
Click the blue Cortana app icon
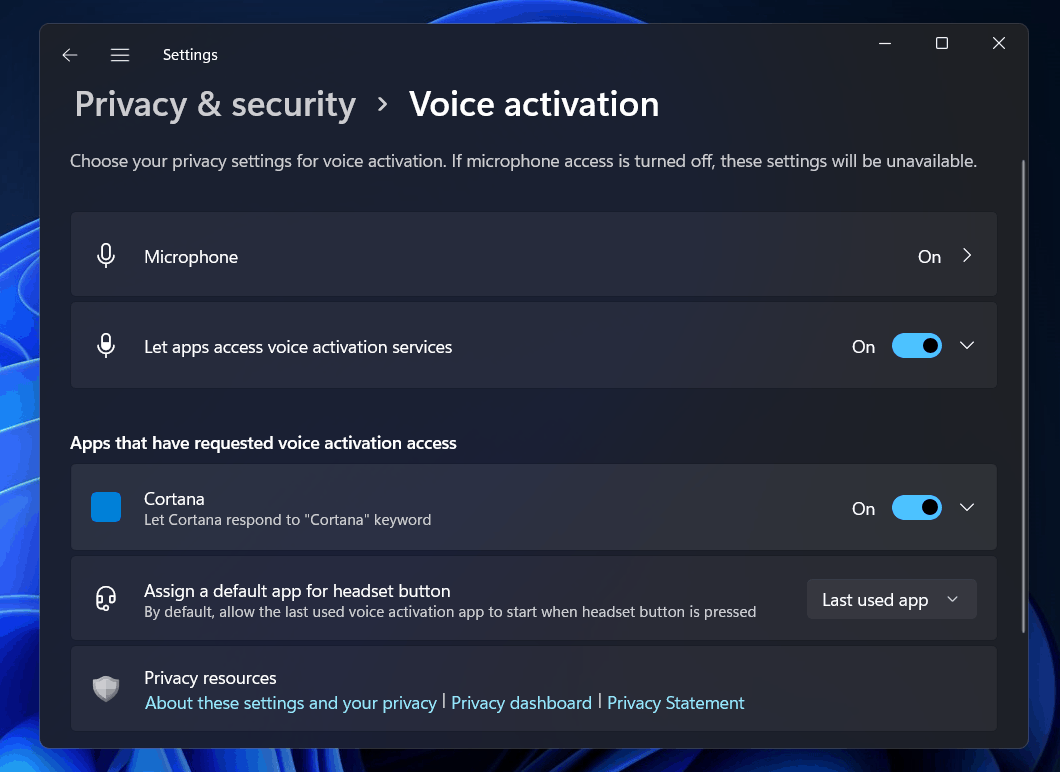click(106, 507)
